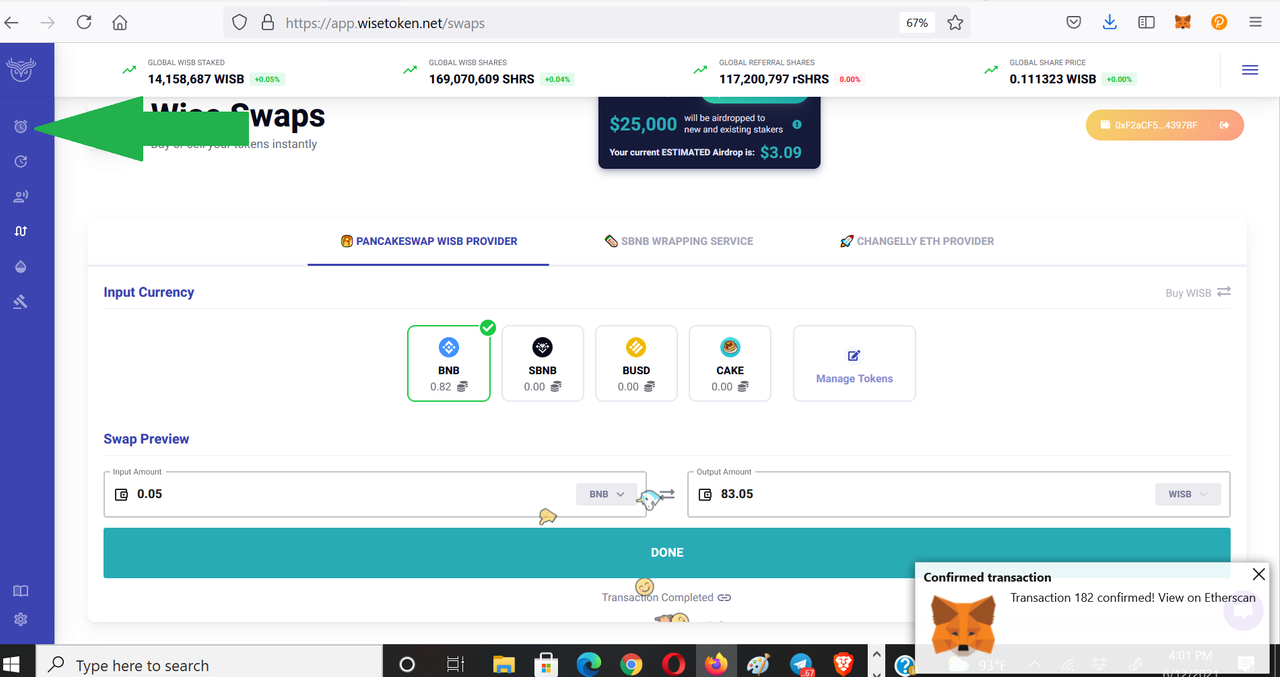The height and width of the screenshot is (677, 1280).
Task: Select the BUSD input currency
Action: pyautogui.click(x=636, y=363)
